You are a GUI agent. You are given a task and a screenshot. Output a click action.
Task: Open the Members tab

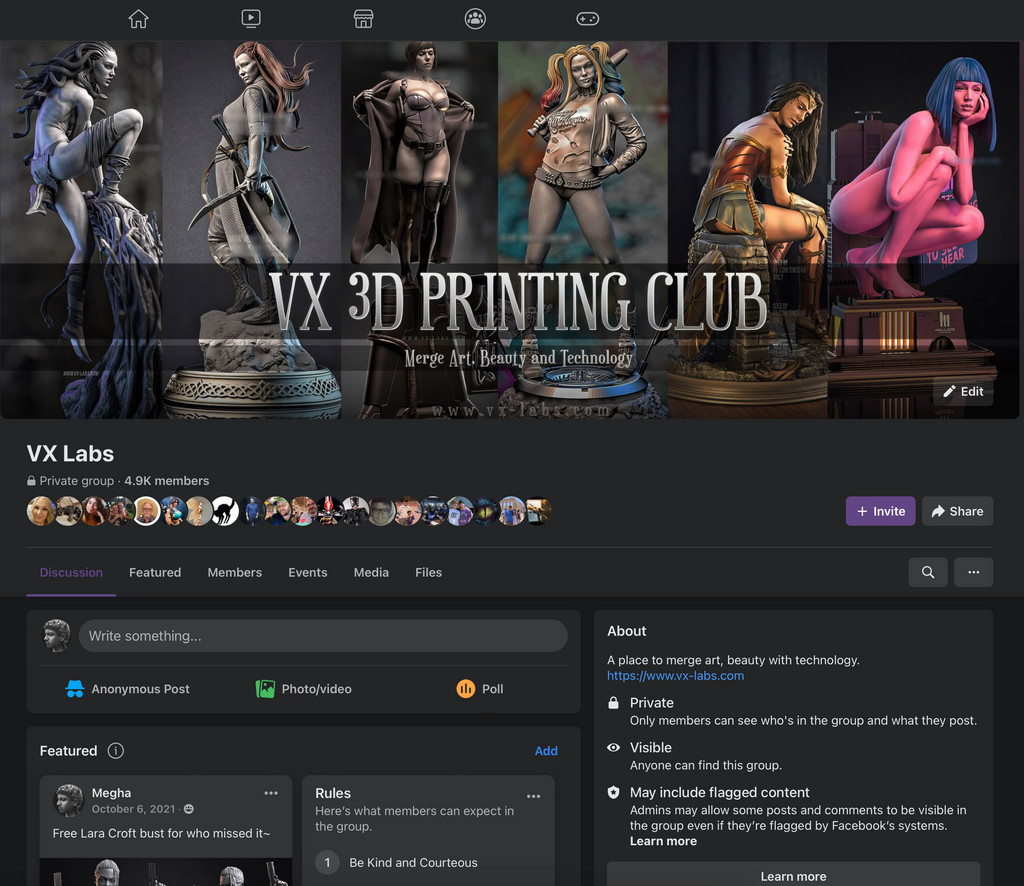[234, 573]
